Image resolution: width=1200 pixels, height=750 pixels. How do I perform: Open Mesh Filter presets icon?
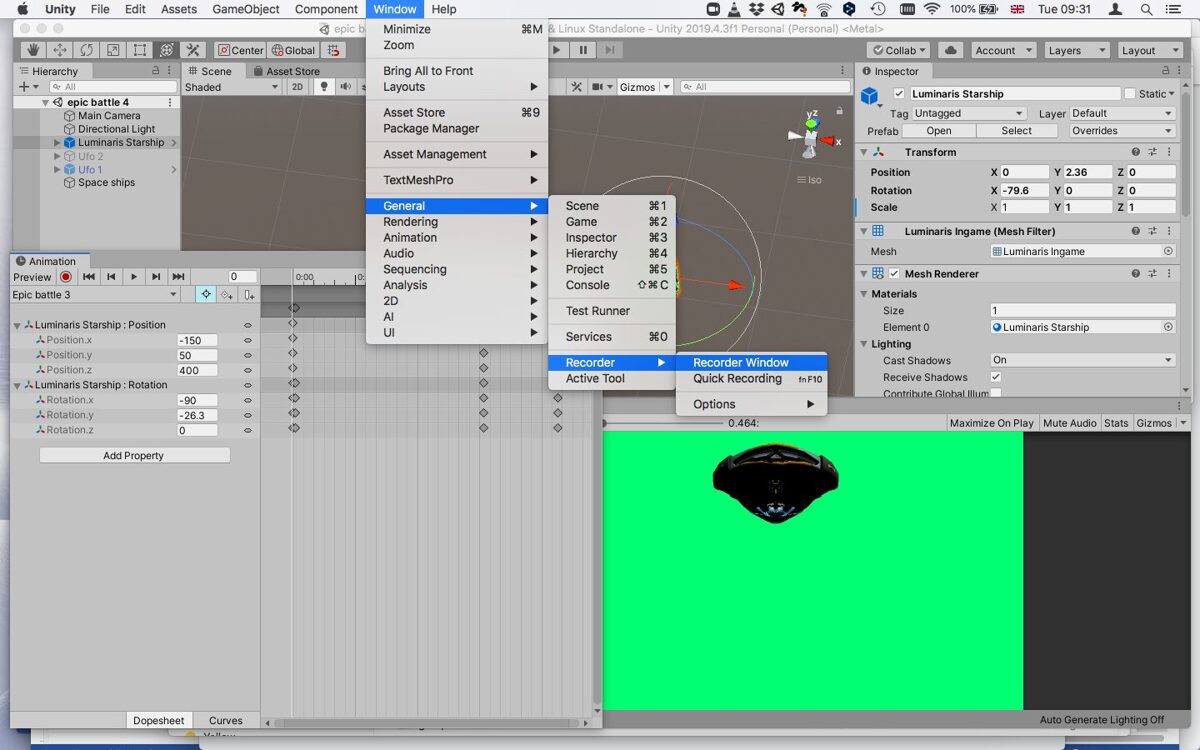pos(1152,231)
